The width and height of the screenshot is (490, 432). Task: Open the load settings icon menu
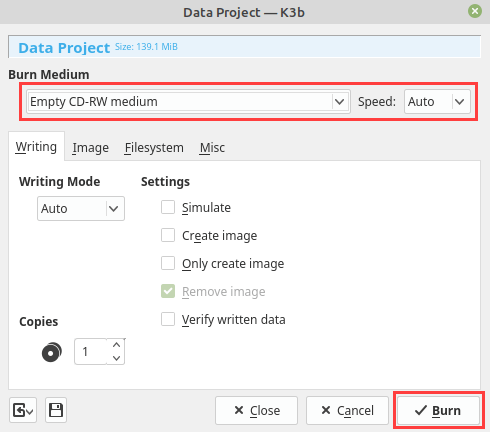click(x=23, y=410)
